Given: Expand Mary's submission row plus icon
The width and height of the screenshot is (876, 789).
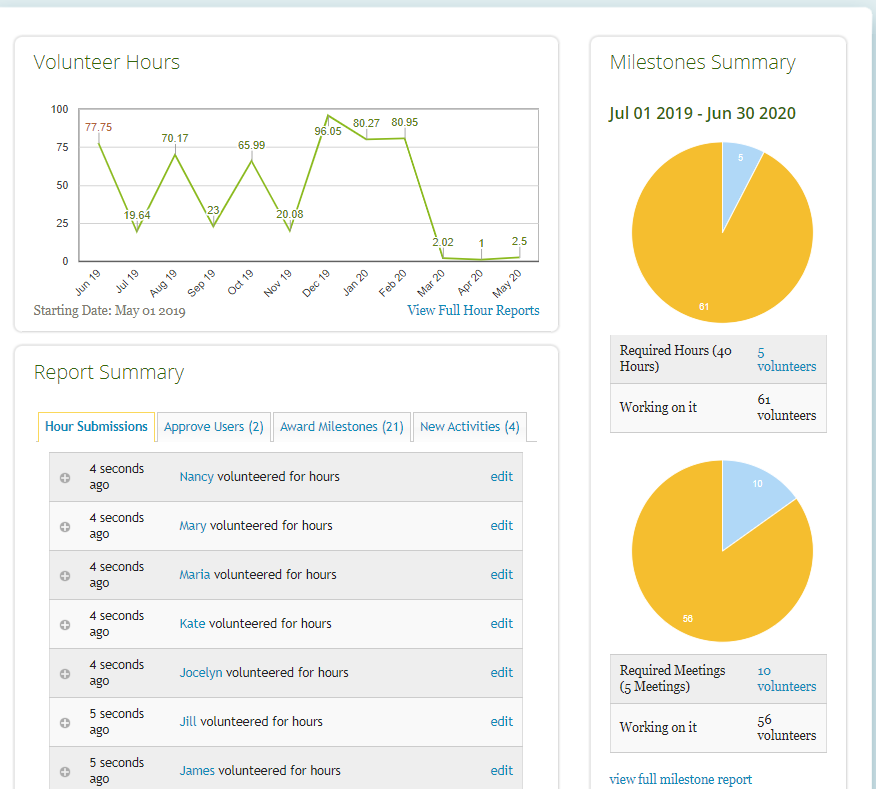Looking at the screenshot, I should 65,527.
